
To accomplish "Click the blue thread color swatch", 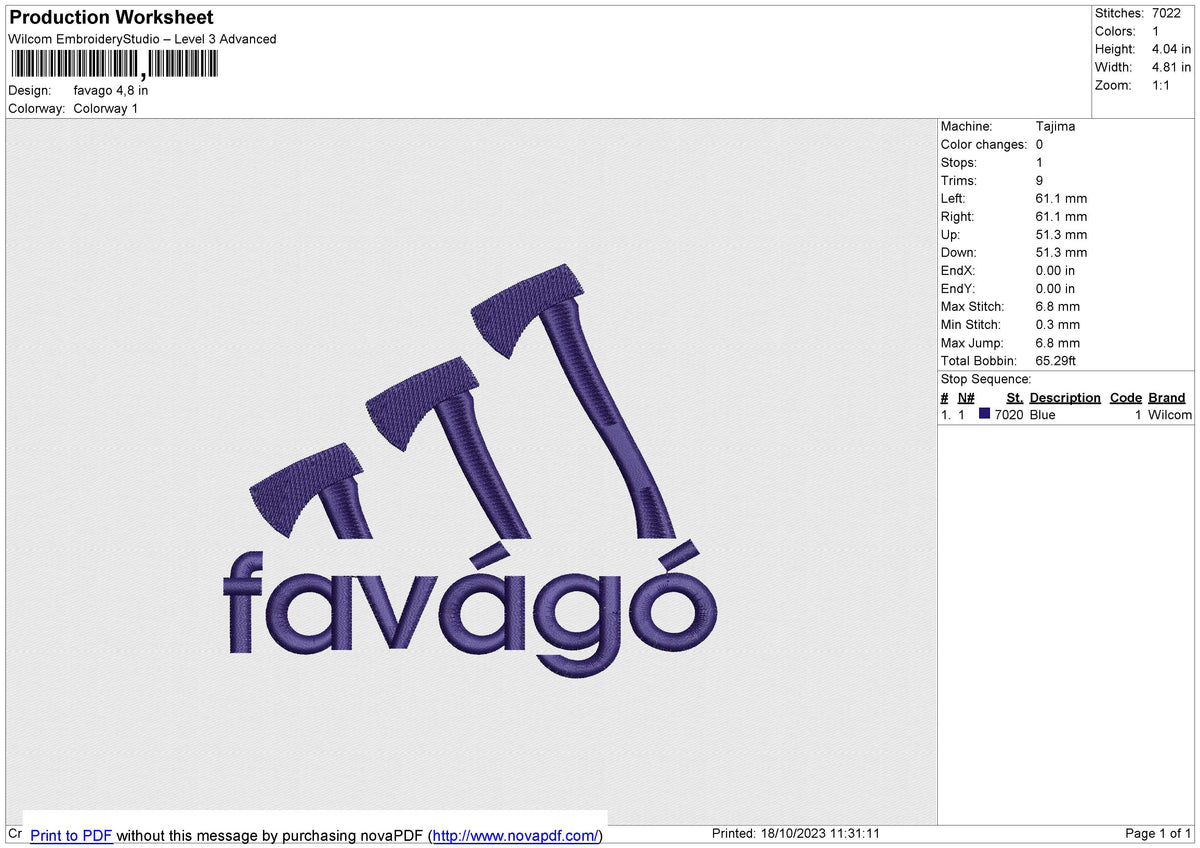I will tap(985, 414).
